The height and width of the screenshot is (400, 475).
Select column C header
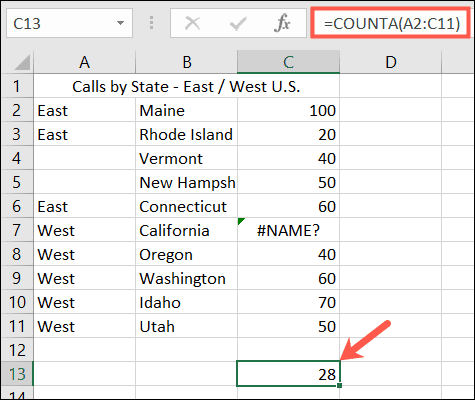(x=288, y=62)
